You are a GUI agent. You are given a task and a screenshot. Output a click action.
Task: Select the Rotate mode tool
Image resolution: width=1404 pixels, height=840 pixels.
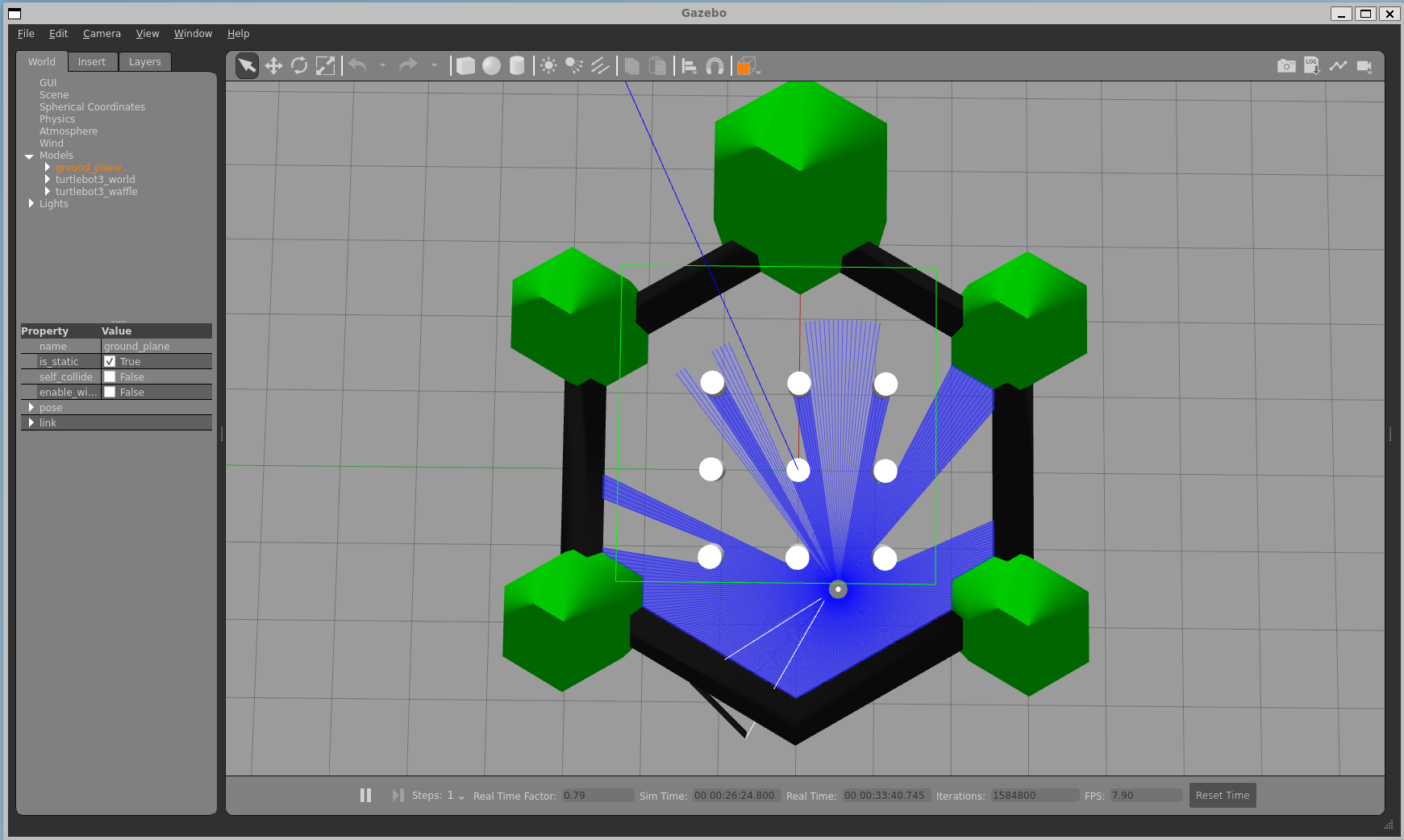pyautogui.click(x=299, y=65)
